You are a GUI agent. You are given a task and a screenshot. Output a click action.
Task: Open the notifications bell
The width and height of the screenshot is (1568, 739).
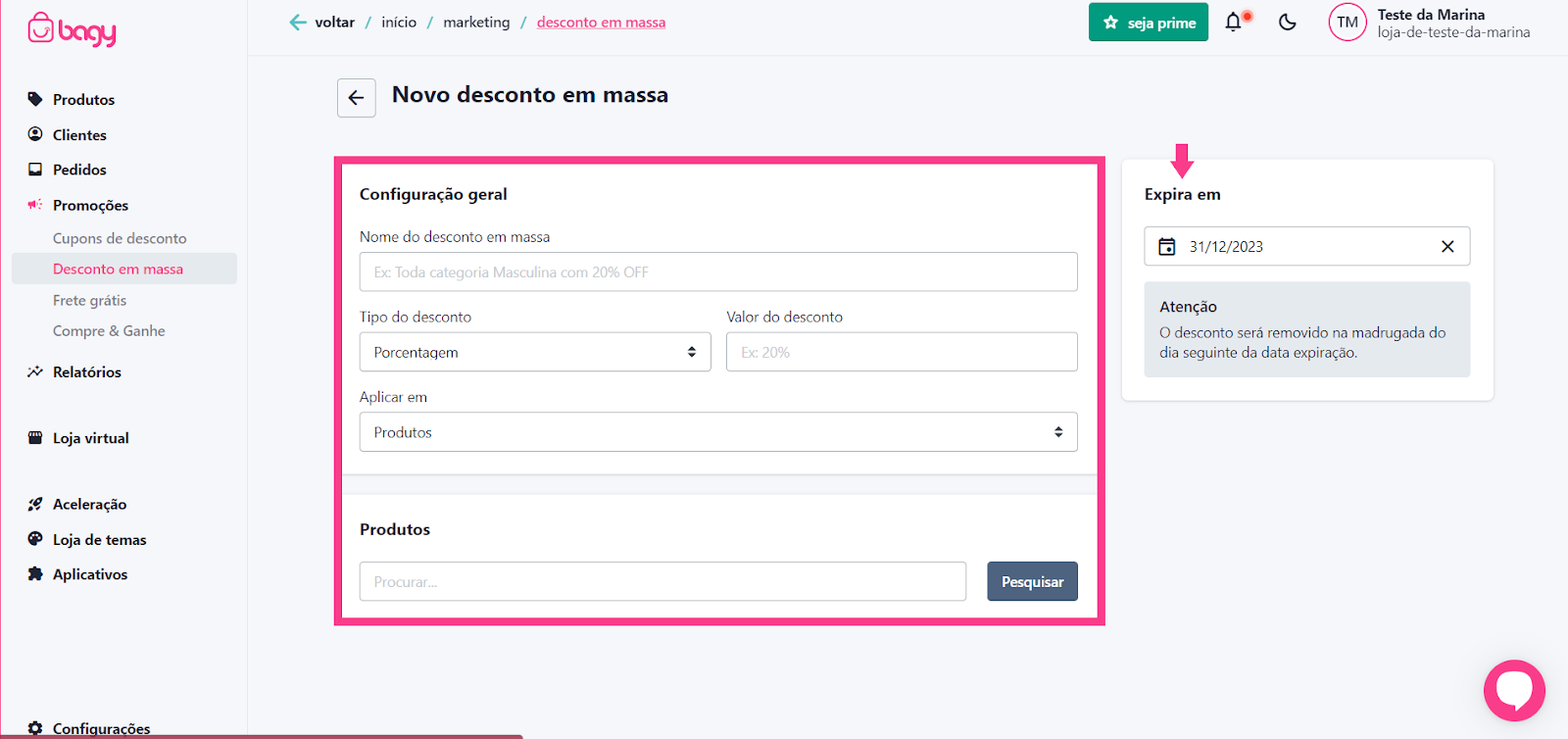pyautogui.click(x=1234, y=22)
